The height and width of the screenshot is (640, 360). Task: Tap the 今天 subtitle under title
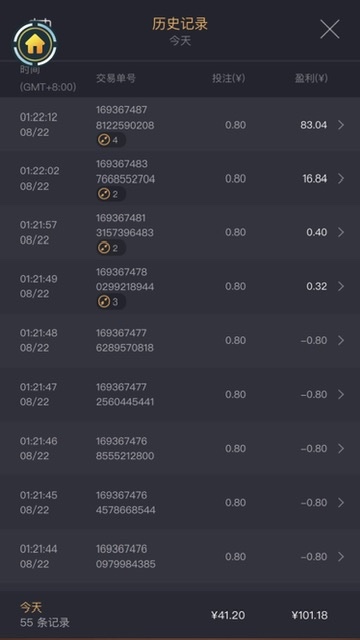click(x=180, y=41)
